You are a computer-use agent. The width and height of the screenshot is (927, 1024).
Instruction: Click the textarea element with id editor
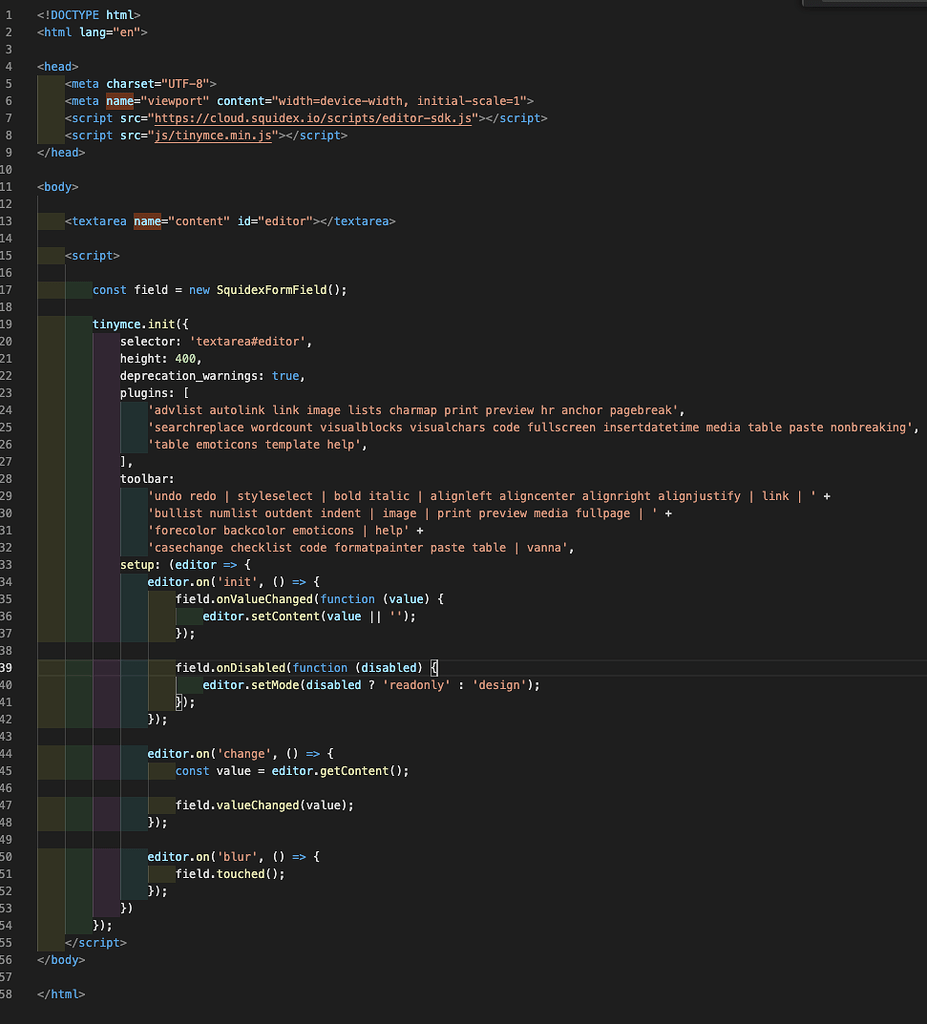(98, 221)
